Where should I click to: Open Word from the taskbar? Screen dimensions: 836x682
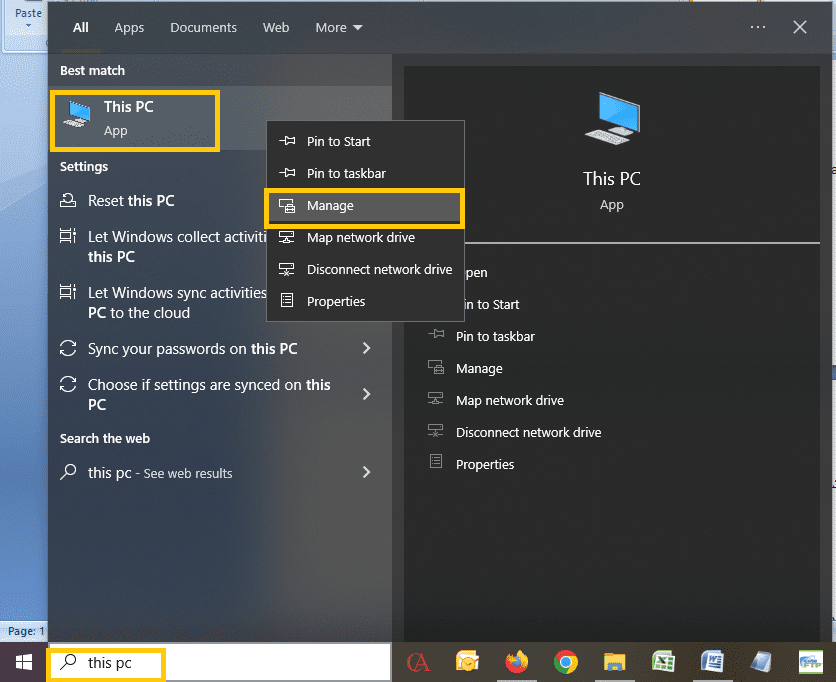point(712,662)
